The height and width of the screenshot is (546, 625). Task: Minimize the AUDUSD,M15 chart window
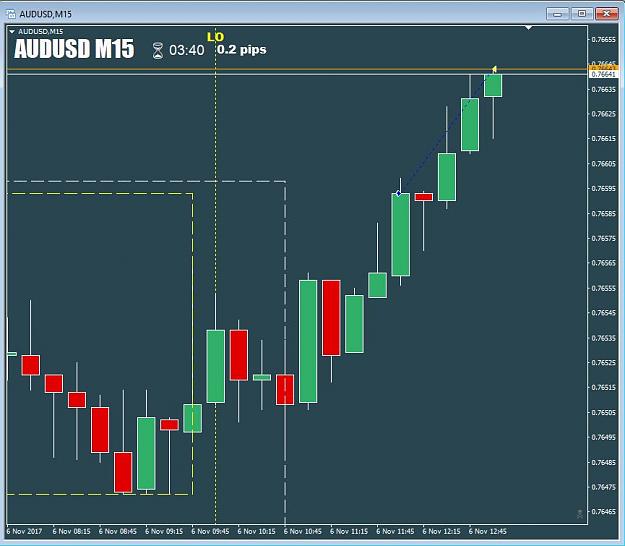click(x=558, y=14)
